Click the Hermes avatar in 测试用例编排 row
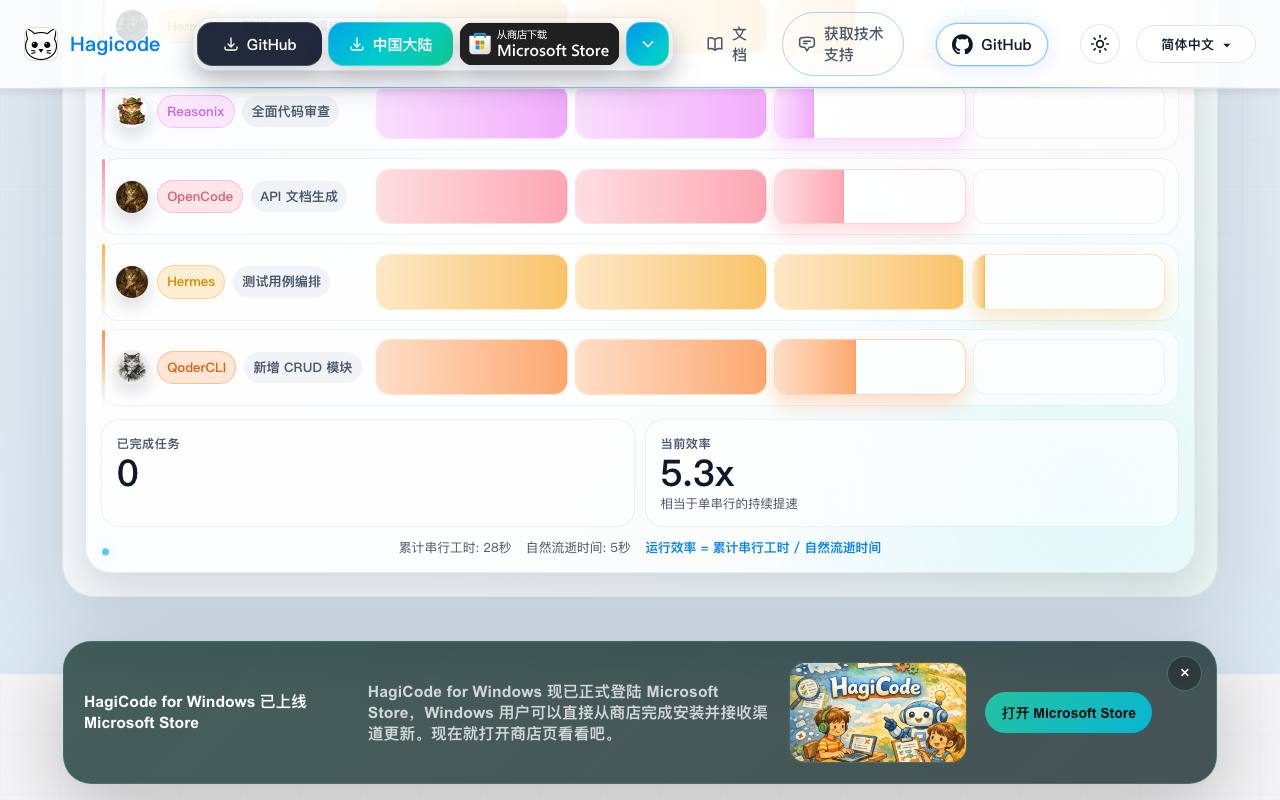1280x800 pixels. (132, 282)
